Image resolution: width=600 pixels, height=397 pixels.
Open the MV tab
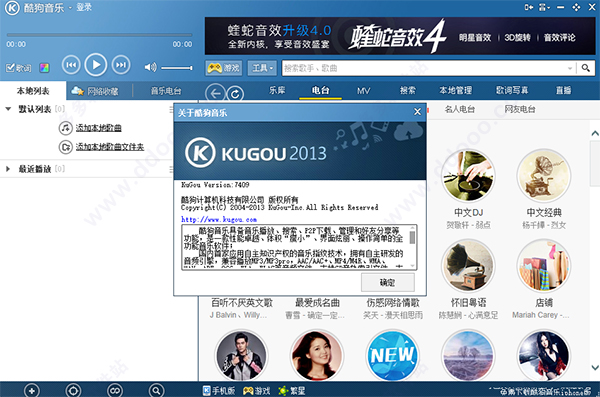[x=364, y=91]
